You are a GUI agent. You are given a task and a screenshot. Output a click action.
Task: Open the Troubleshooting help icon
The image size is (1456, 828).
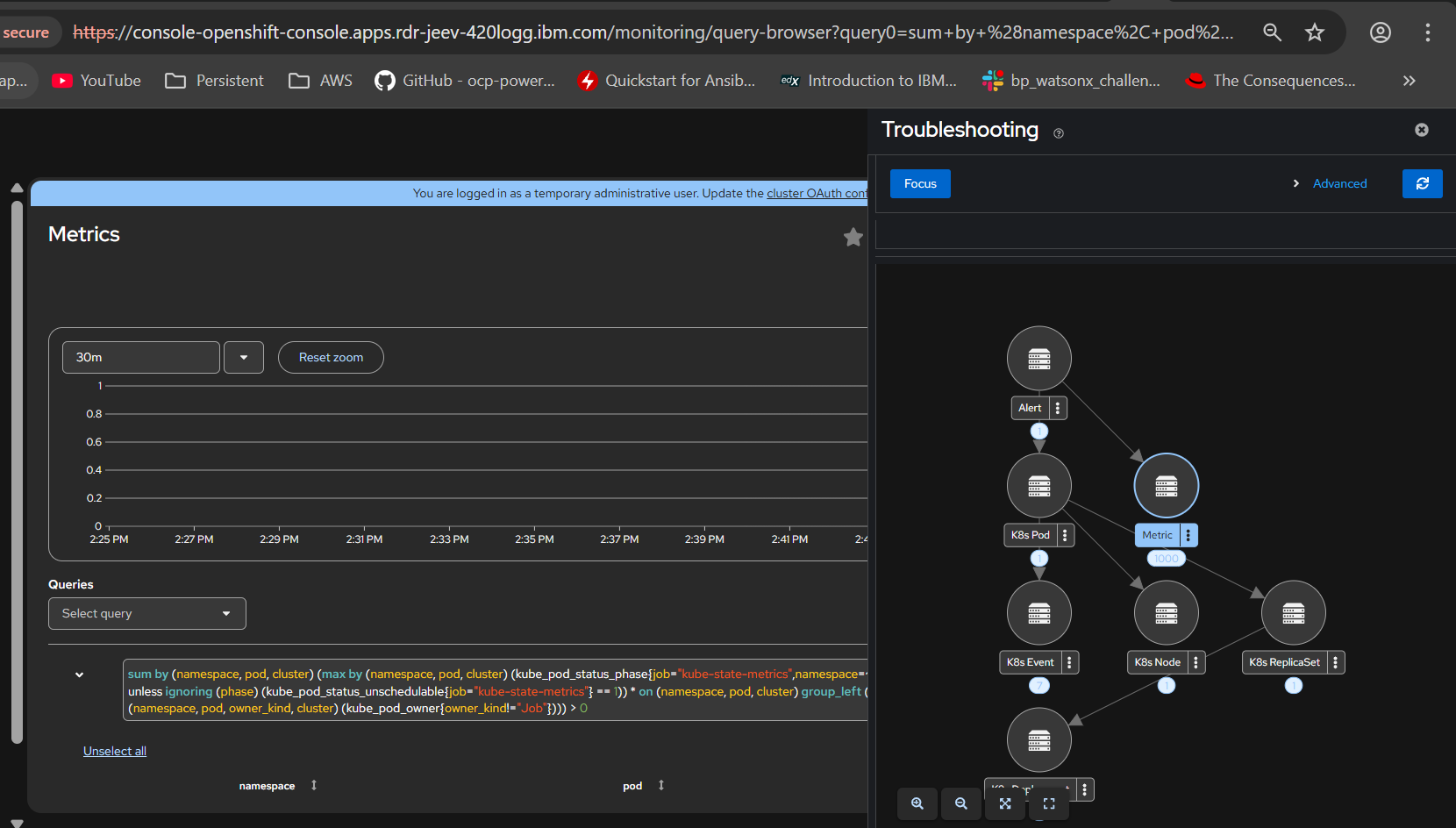[x=1059, y=133]
